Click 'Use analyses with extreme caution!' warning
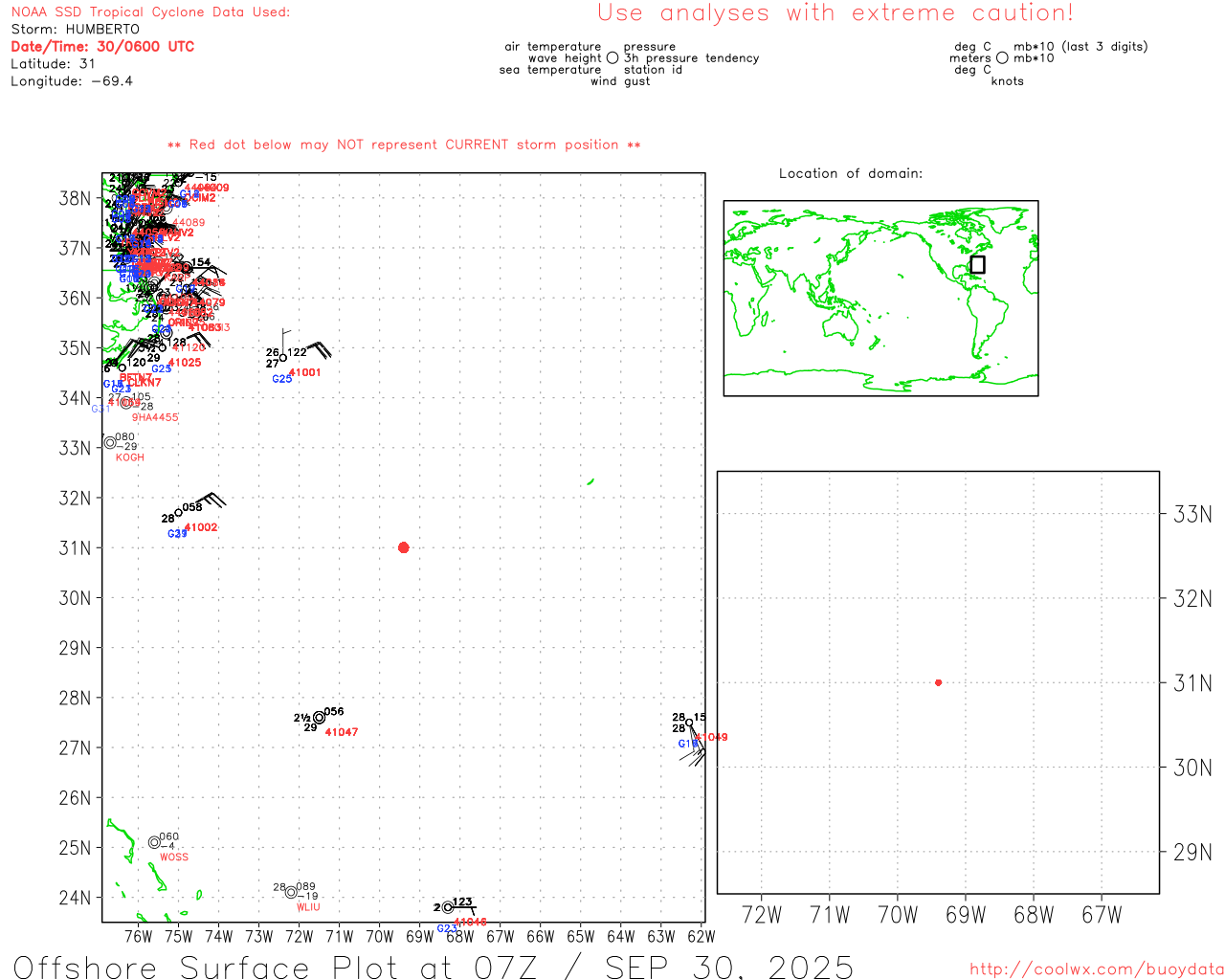Image resolution: width=1225 pixels, height=980 pixels. point(835,12)
